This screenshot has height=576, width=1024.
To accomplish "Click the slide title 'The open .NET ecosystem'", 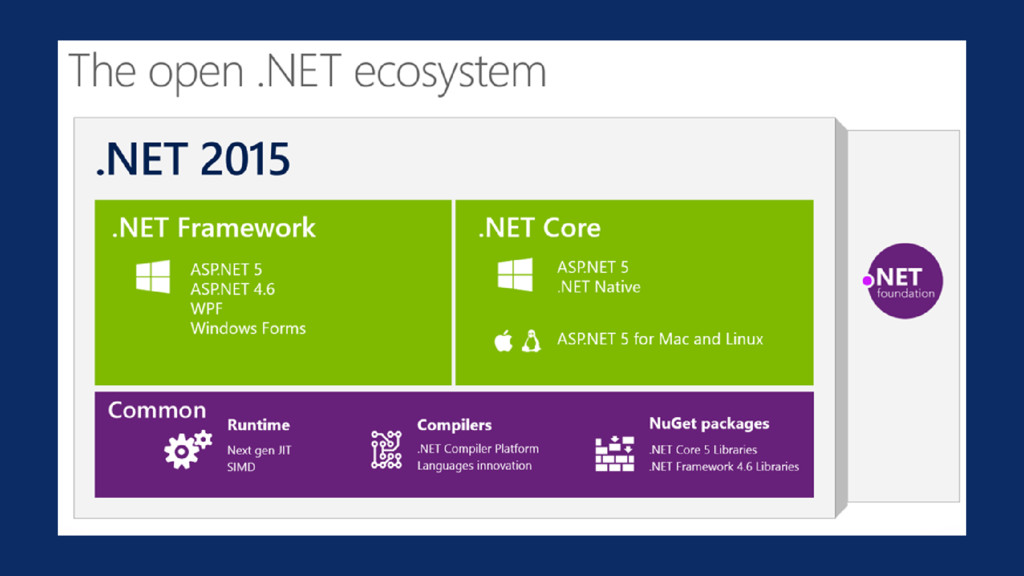I will coord(307,71).
